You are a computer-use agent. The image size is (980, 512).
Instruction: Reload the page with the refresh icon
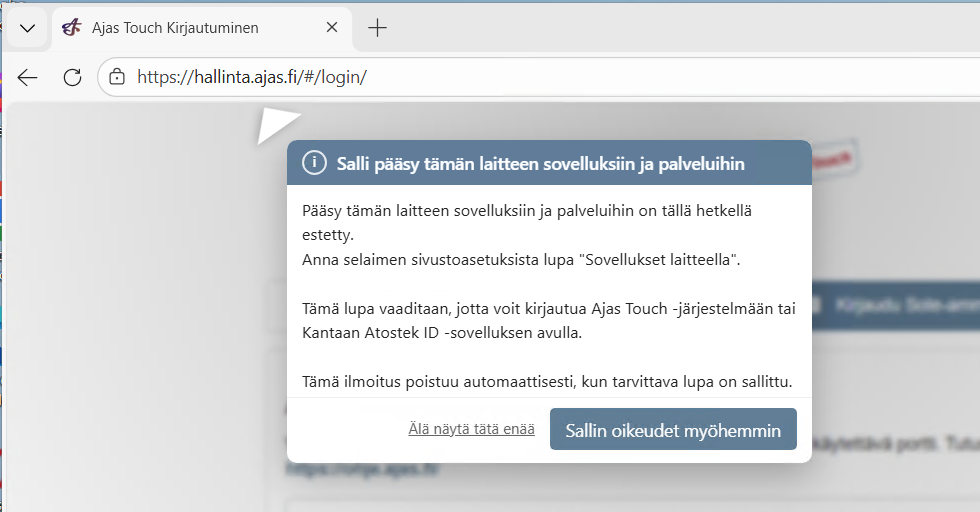click(72, 77)
